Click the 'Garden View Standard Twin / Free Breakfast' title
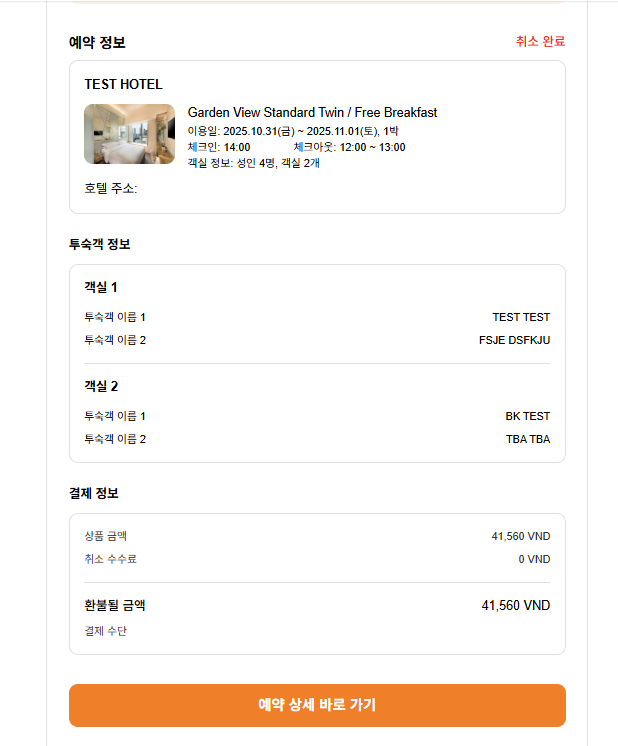This screenshot has height=746, width=618. click(x=312, y=113)
